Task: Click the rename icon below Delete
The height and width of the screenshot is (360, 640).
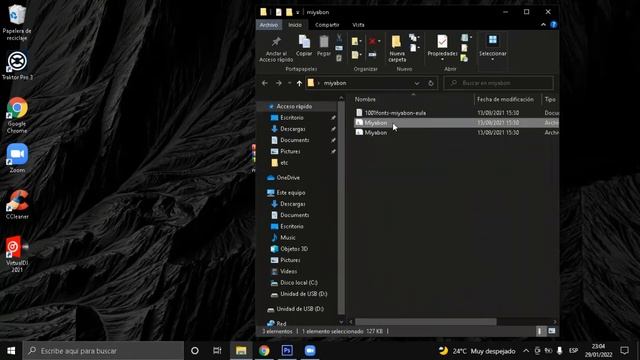Action: pos(372,54)
